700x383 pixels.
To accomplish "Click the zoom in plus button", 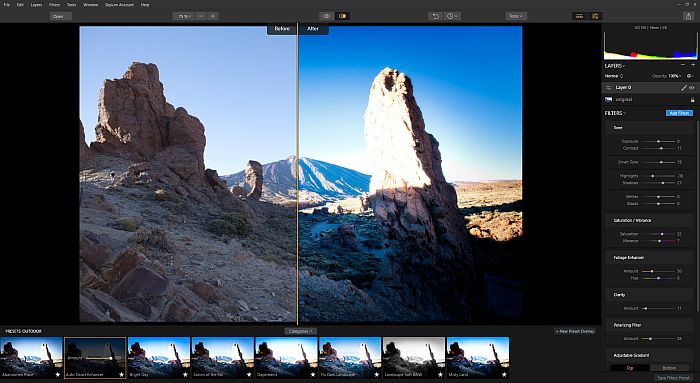I will click(x=213, y=16).
